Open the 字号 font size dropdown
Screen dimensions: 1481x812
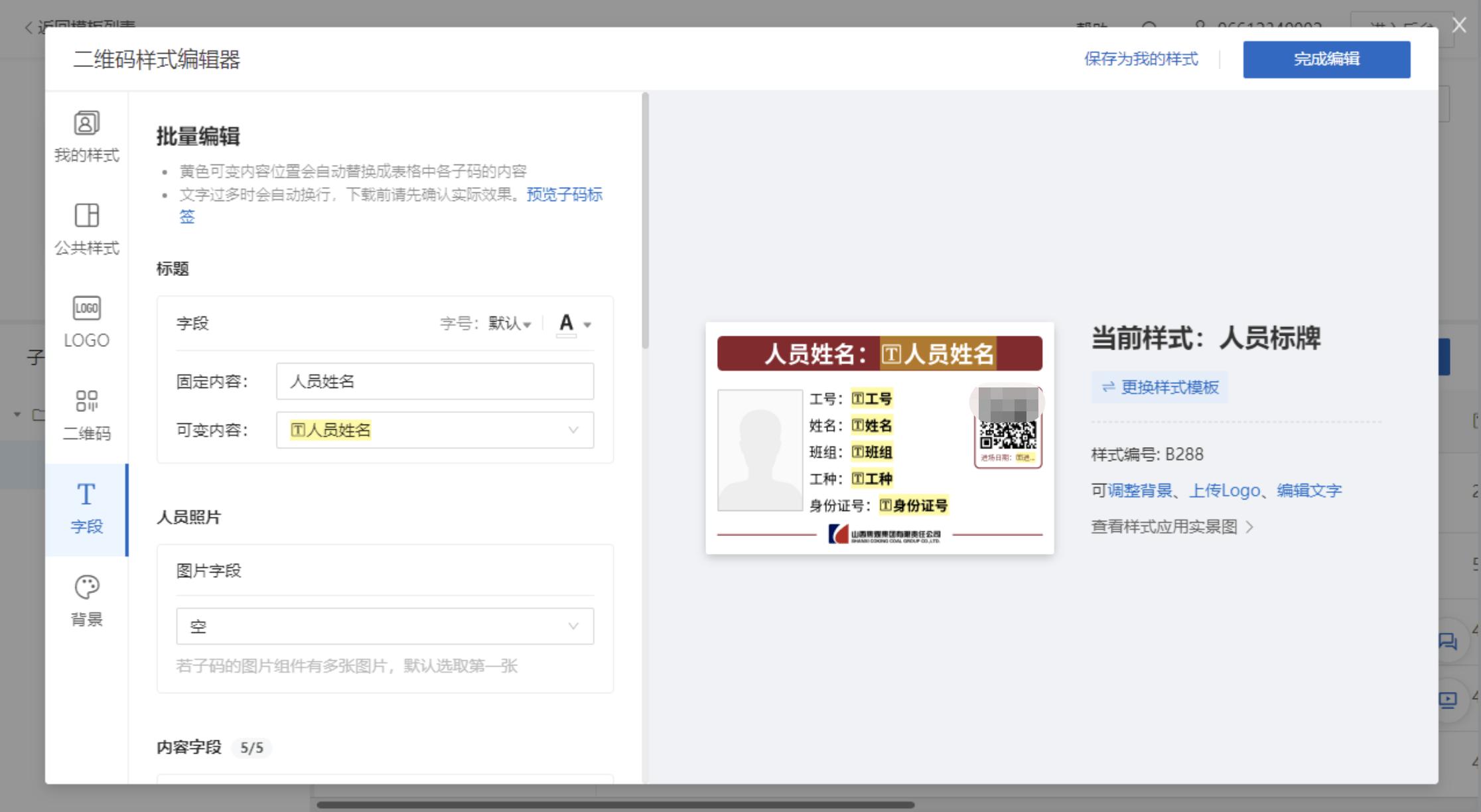point(508,324)
